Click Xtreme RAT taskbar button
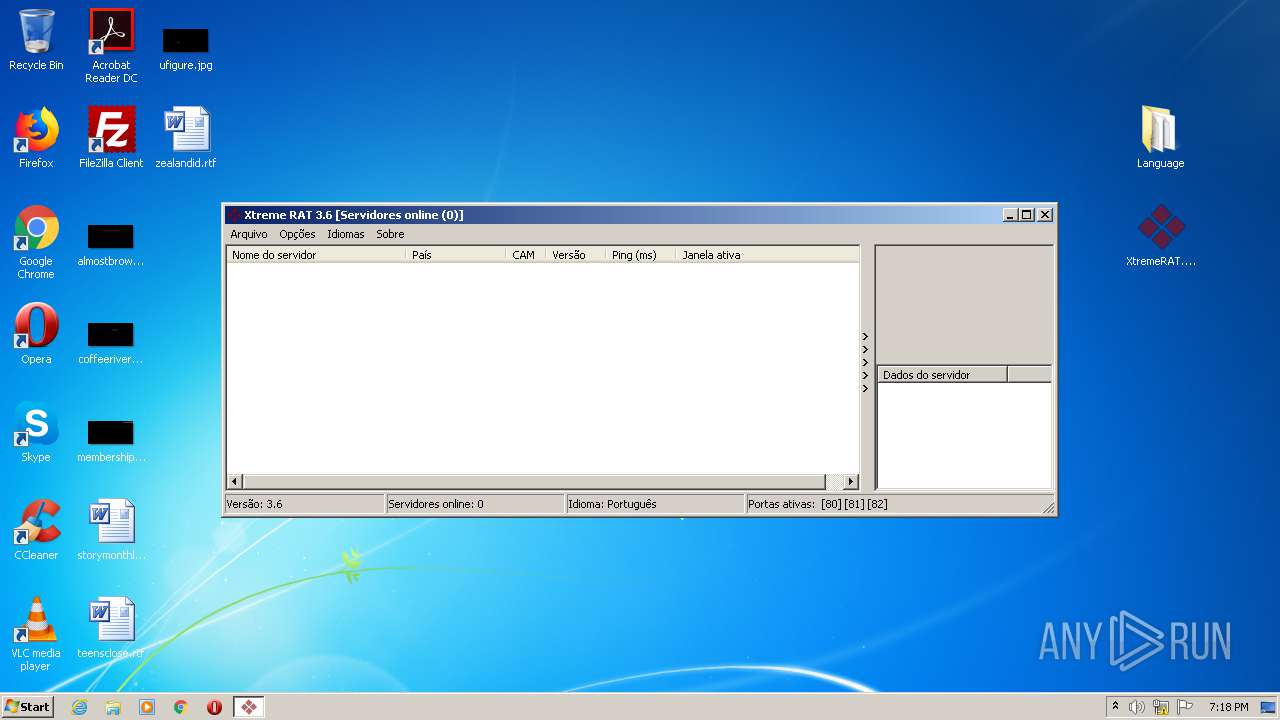Screen dimensions: 1280x720 pyautogui.click(x=248, y=707)
